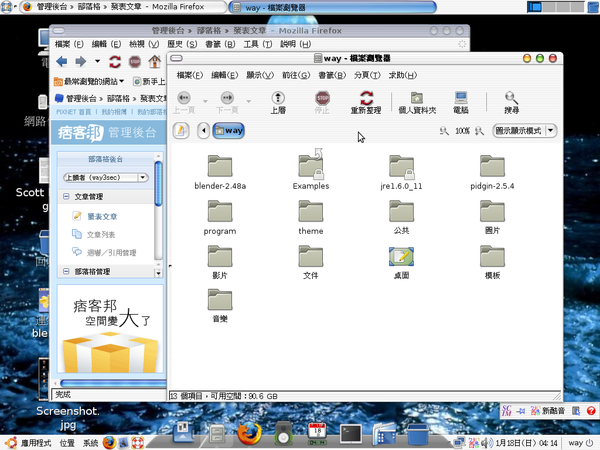Collapse the 部落格管理 section
The width and height of the screenshot is (600, 450).
[x=66, y=271]
